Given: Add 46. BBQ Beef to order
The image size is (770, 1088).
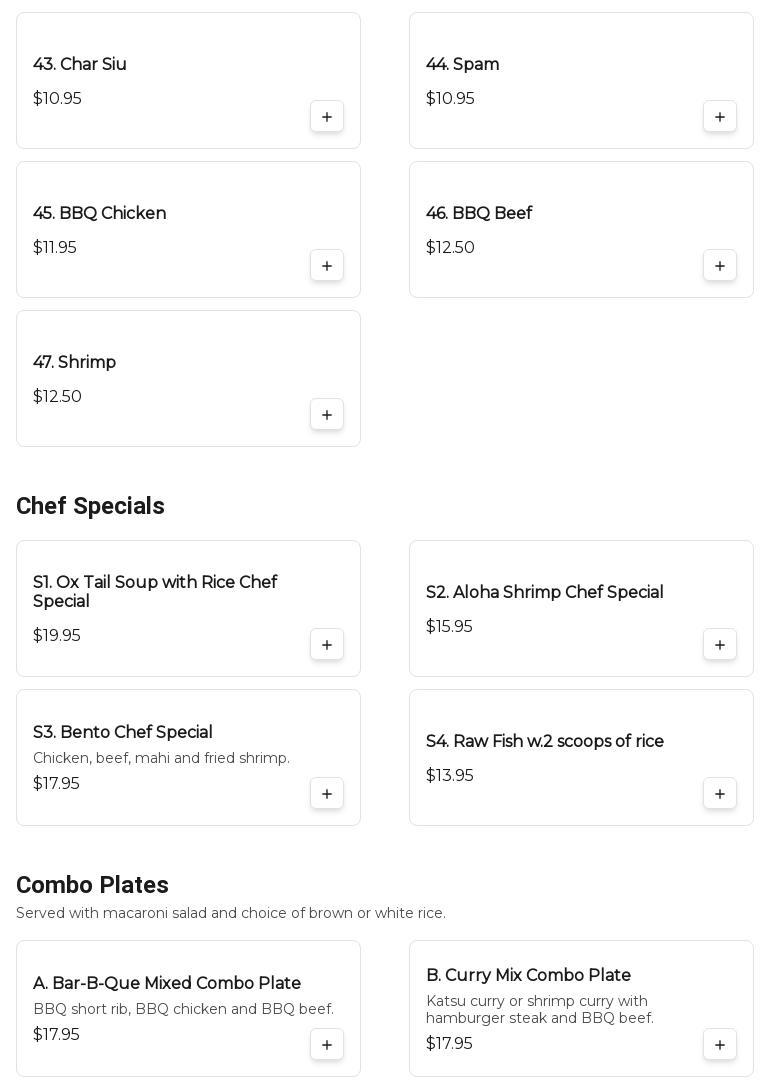Looking at the screenshot, I should click(720, 266).
